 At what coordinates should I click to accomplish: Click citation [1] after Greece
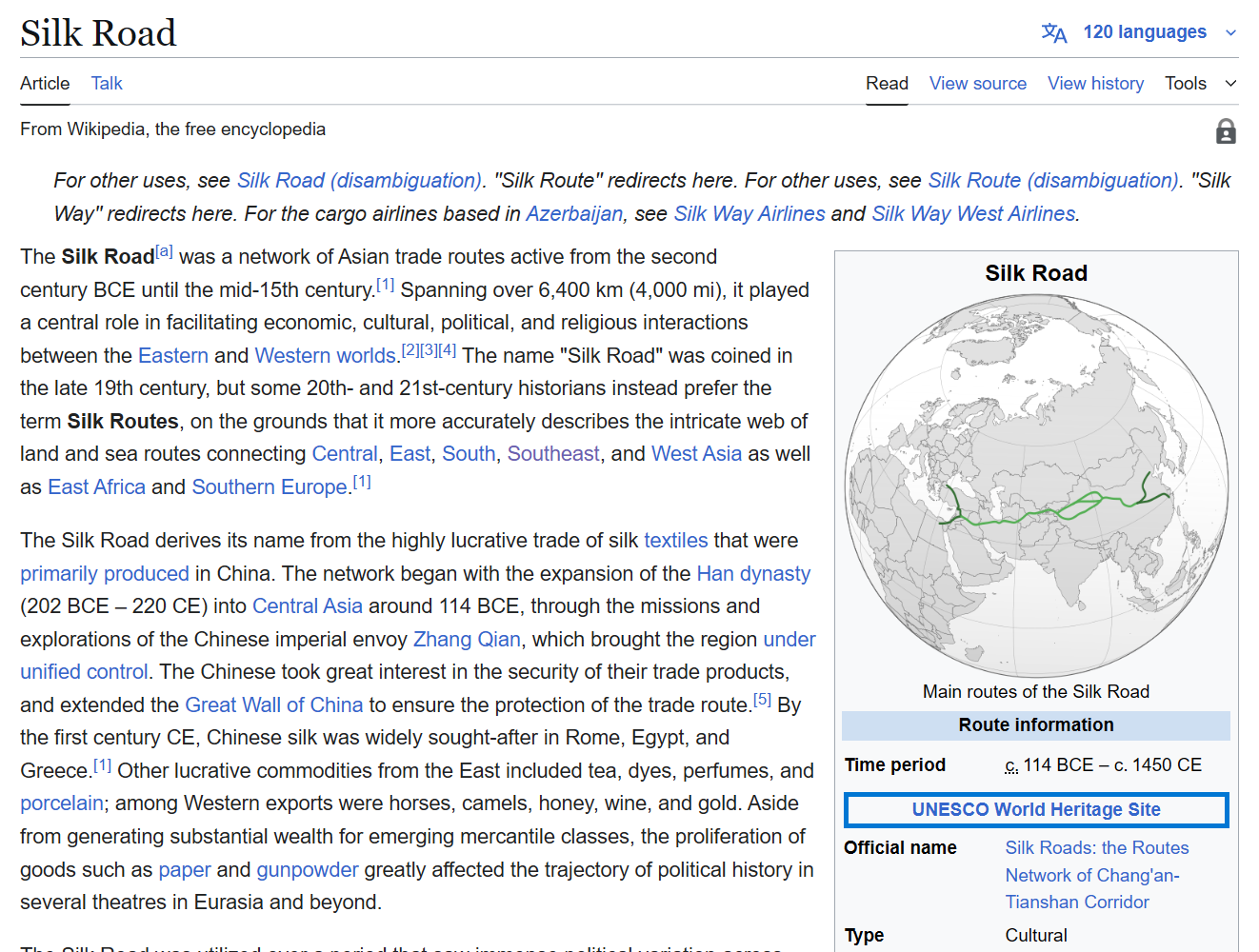click(x=103, y=765)
